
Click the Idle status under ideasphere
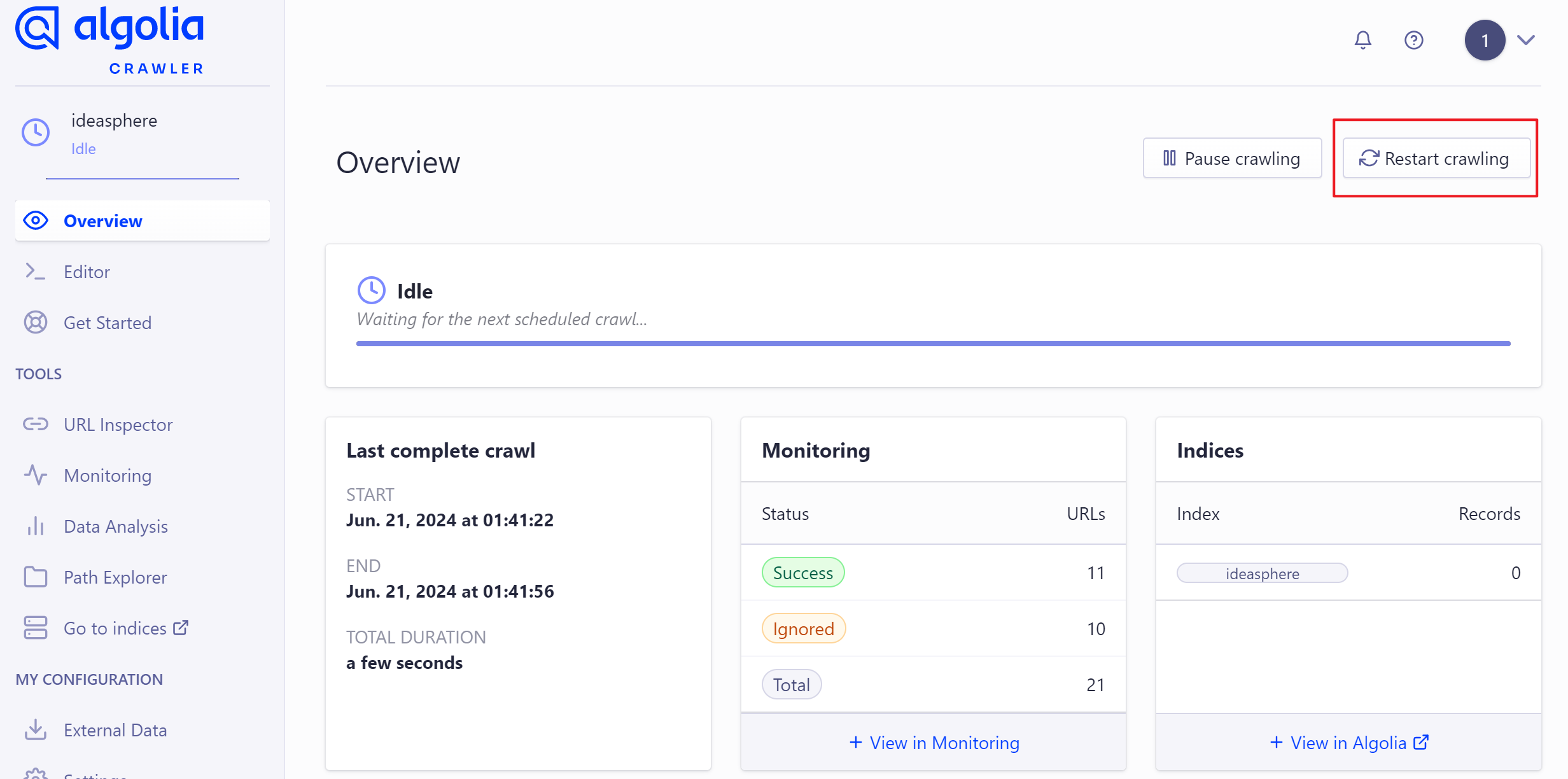click(83, 148)
